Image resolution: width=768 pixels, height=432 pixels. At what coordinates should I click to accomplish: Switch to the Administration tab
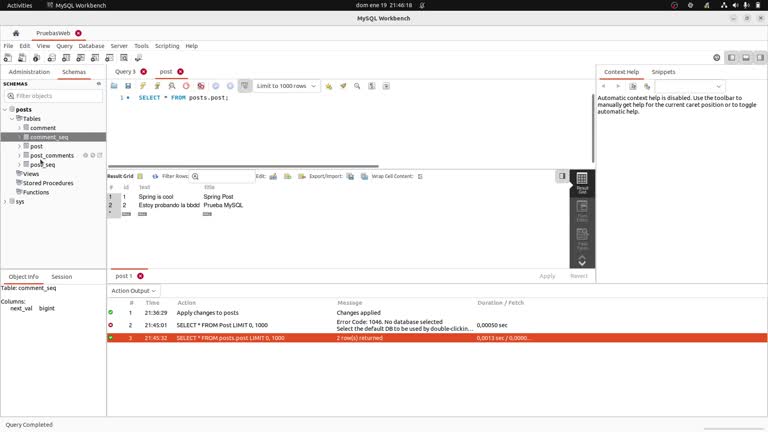tap(29, 72)
